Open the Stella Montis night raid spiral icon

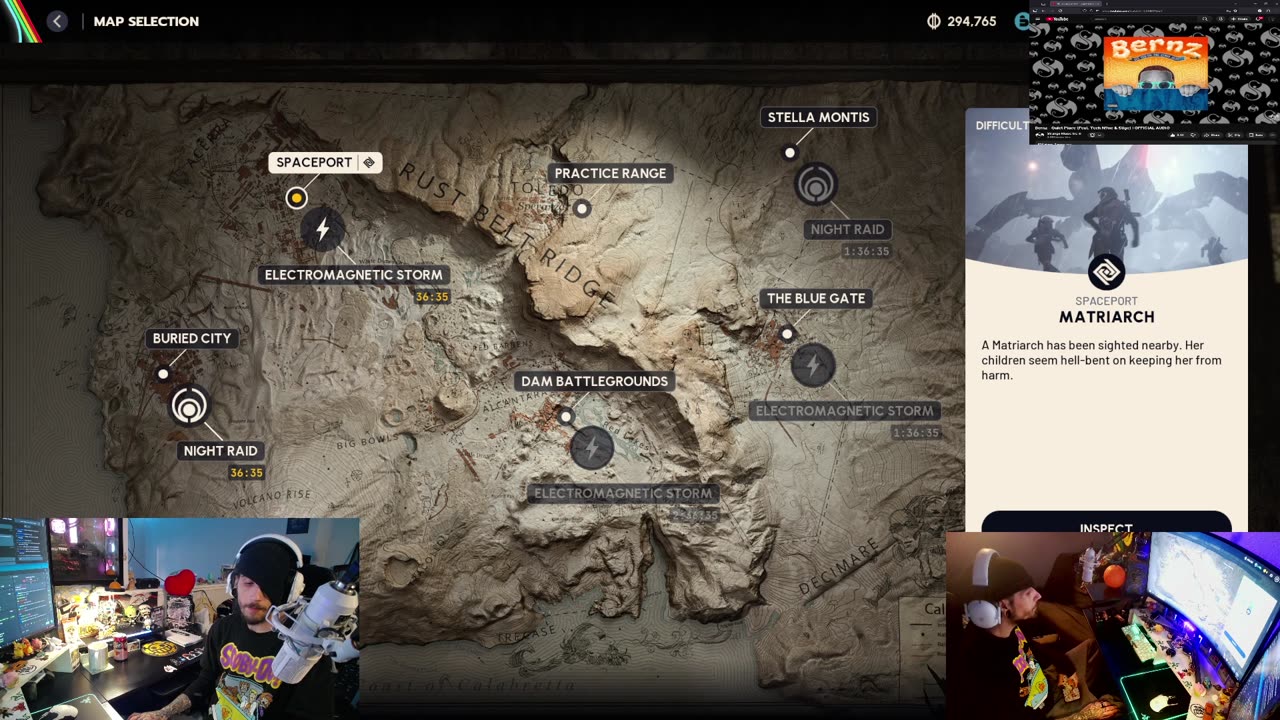click(816, 186)
